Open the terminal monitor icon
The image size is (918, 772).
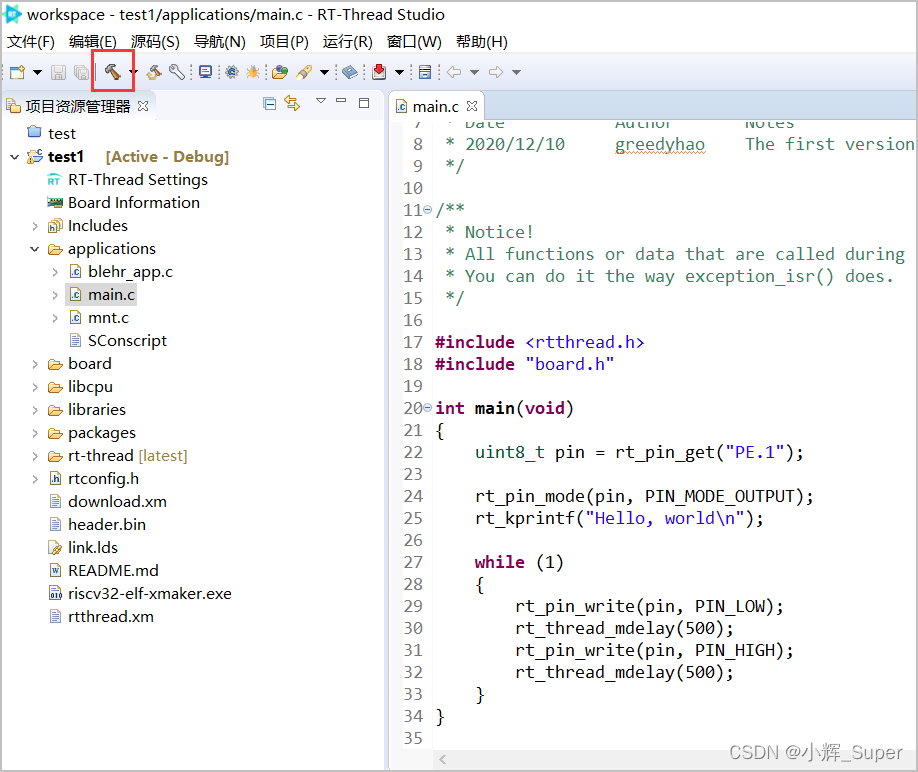[x=205, y=72]
